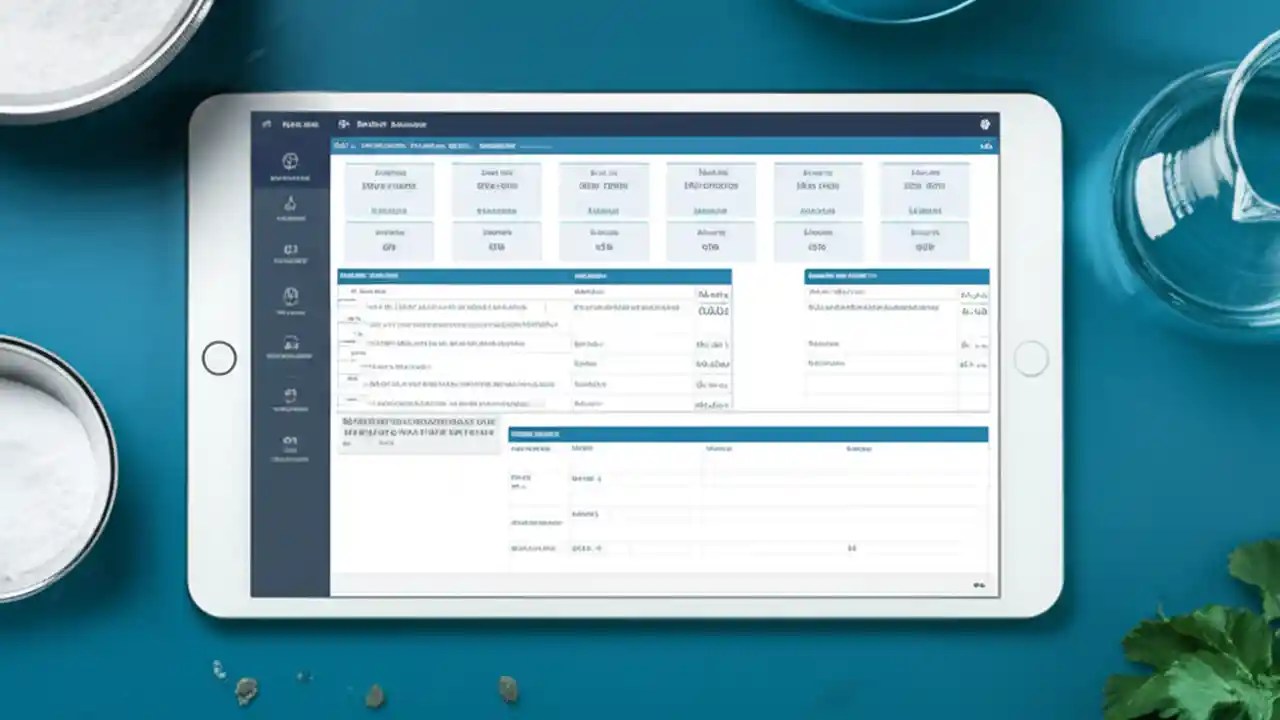
Task: Open the app logo icon in the header
Action: [x=341, y=124]
